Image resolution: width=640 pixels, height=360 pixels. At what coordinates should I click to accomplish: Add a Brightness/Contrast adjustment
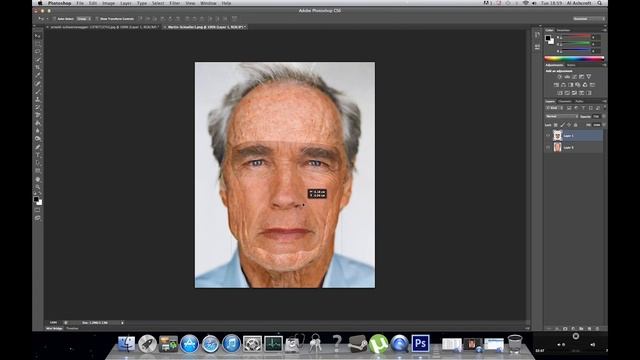pos(560,77)
